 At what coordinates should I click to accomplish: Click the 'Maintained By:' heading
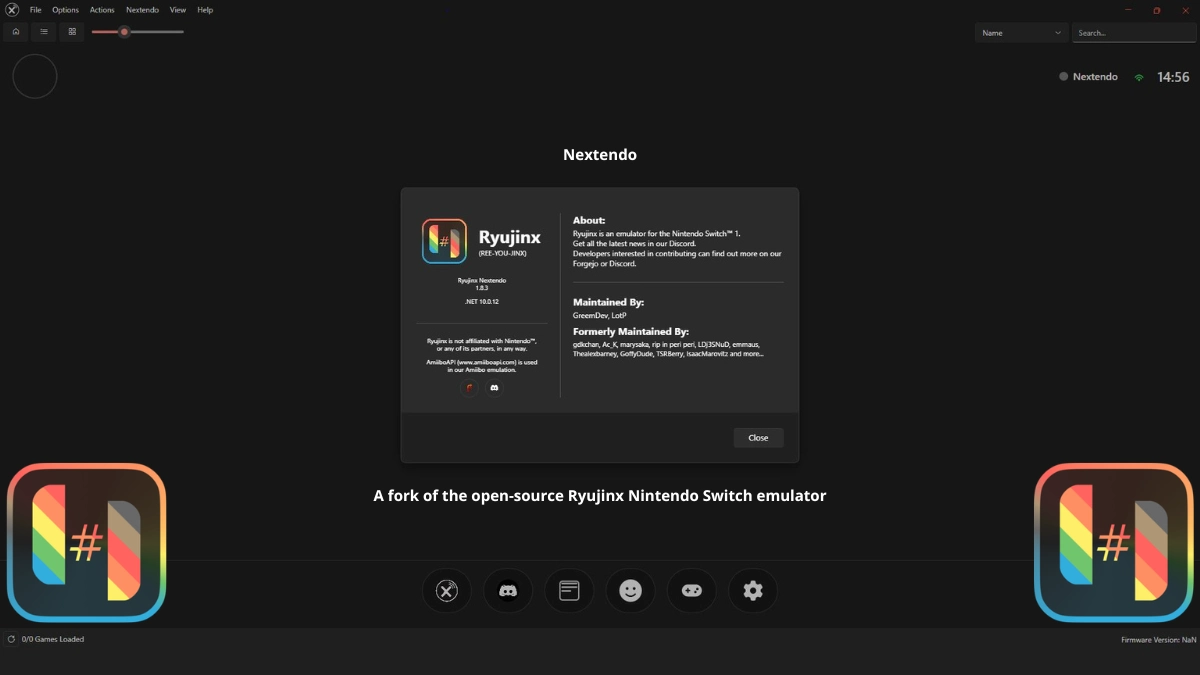coord(608,302)
